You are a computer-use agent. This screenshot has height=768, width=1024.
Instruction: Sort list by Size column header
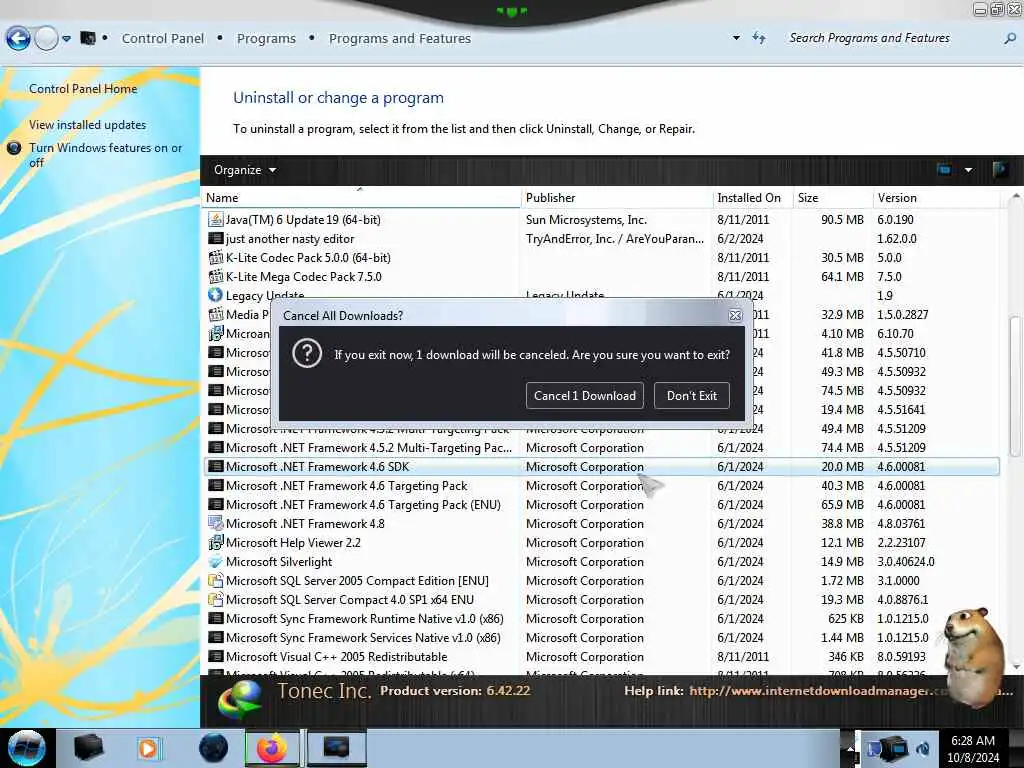[x=833, y=198]
